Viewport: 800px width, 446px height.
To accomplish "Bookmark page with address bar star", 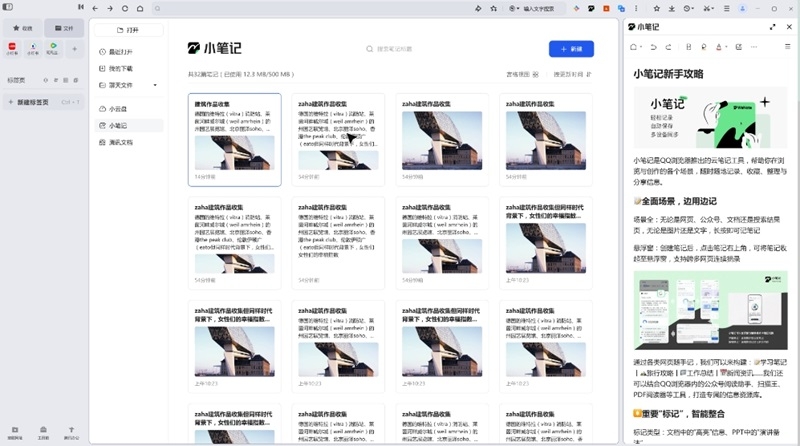I will point(493,8).
